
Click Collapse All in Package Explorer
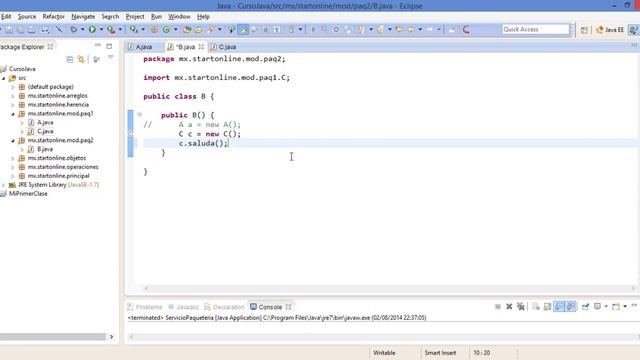[x=70, y=60]
